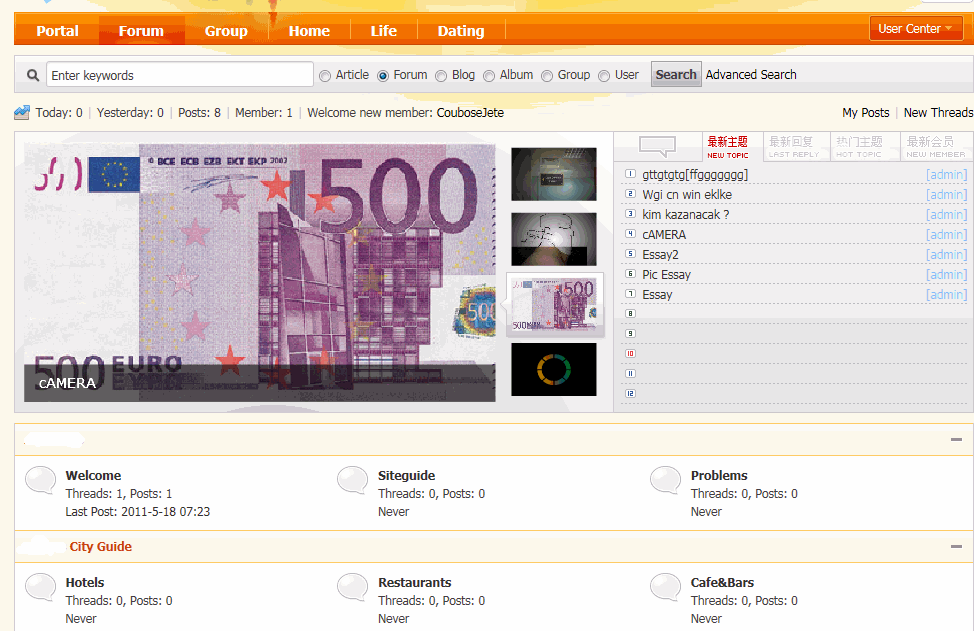Click the Search button
The image size is (974, 631).
coord(676,75)
